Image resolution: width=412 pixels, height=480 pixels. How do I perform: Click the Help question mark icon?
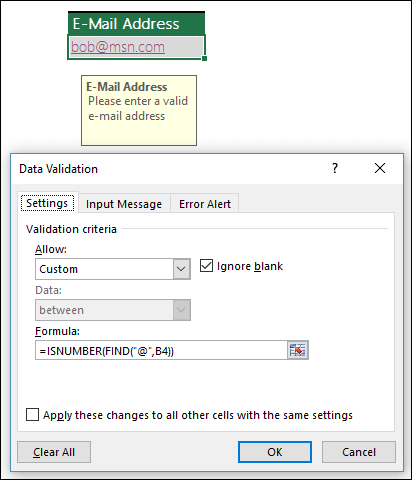click(335, 168)
